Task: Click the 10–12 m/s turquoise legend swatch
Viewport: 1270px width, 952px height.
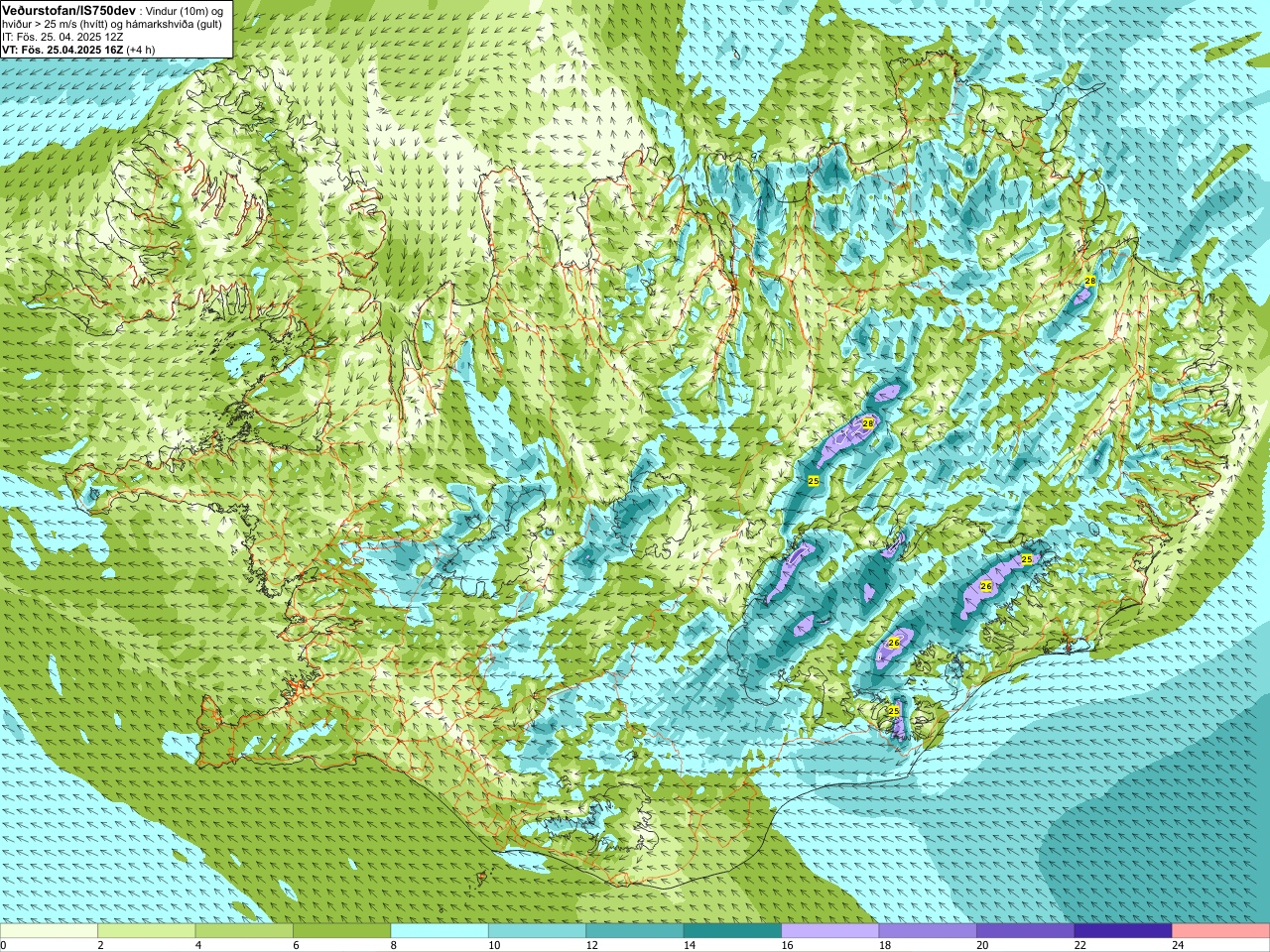Action: point(538,931)
